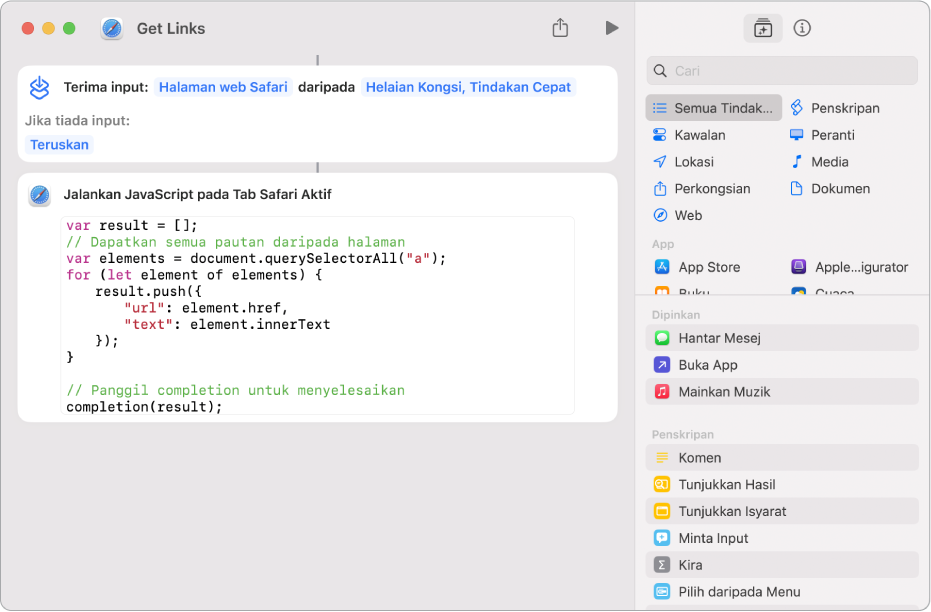Open the Media category
The width and height of the screenshot is (931, 612).
(x=829, y=162)
